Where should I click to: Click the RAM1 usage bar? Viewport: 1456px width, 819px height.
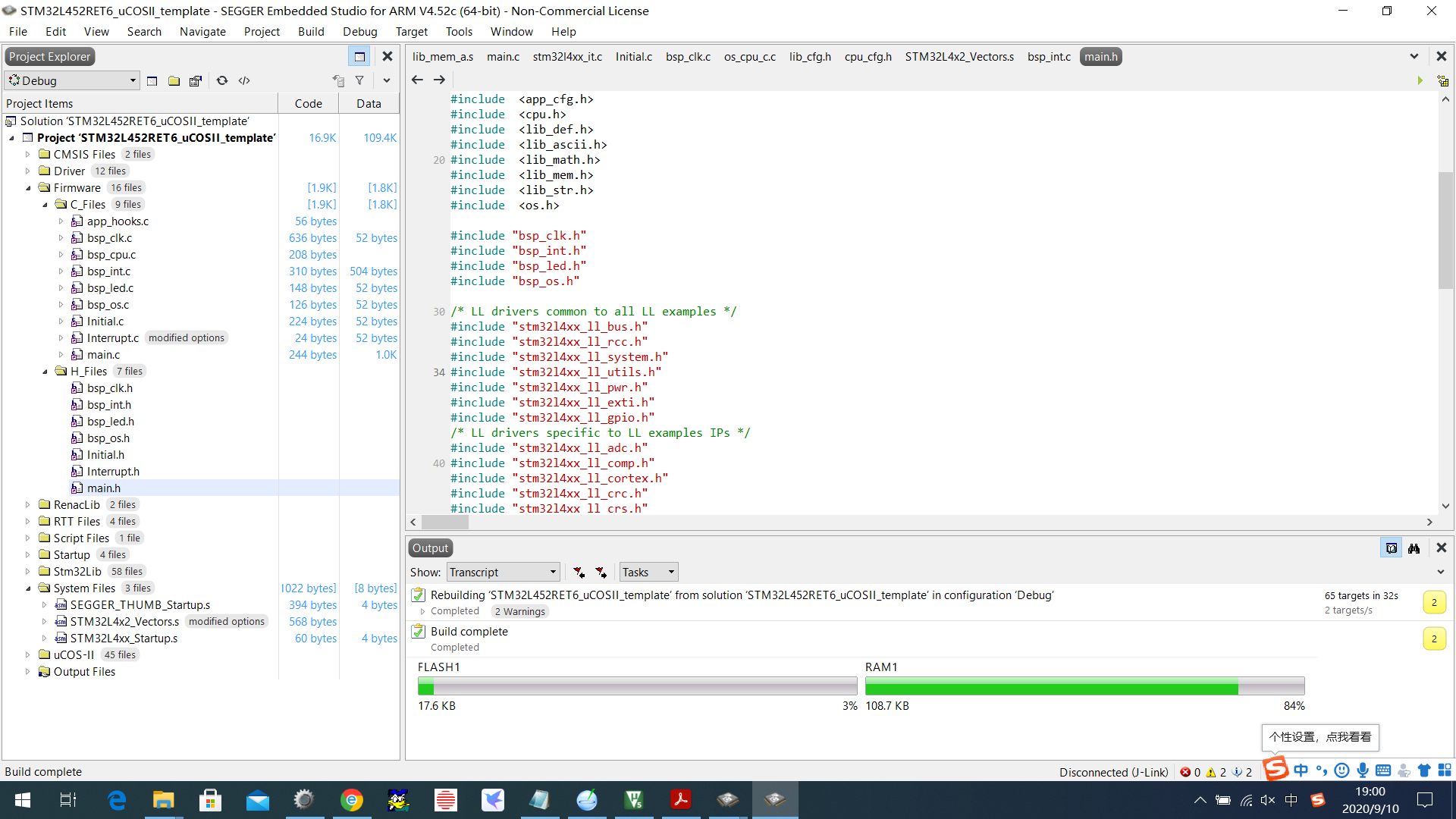coord(1084,686)
